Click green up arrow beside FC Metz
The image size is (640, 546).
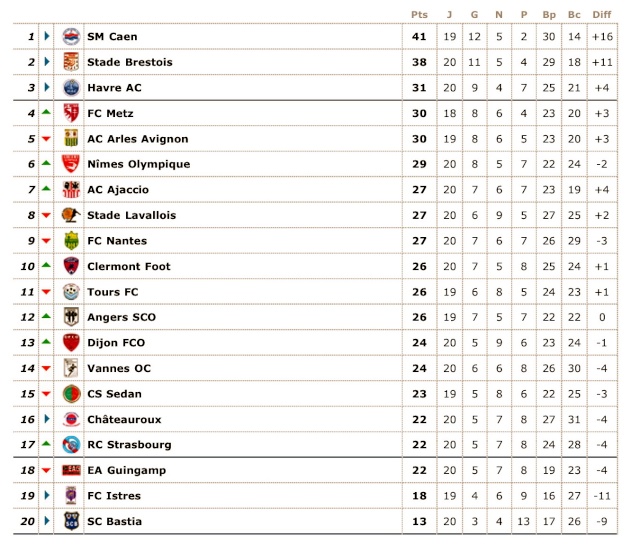coord(46,112)
